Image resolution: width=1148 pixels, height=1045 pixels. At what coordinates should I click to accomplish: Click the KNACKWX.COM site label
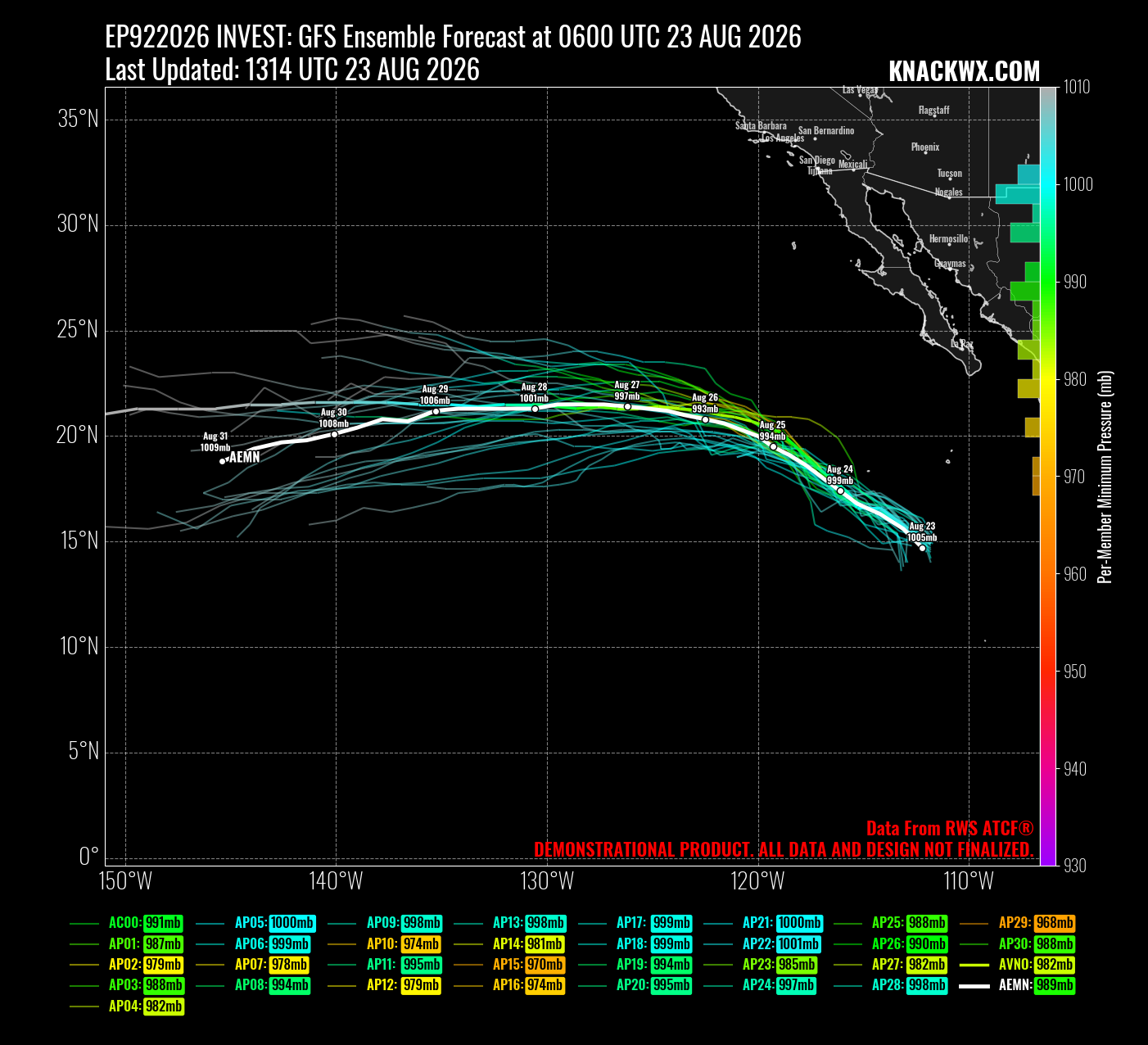click(x=964, y=71)
